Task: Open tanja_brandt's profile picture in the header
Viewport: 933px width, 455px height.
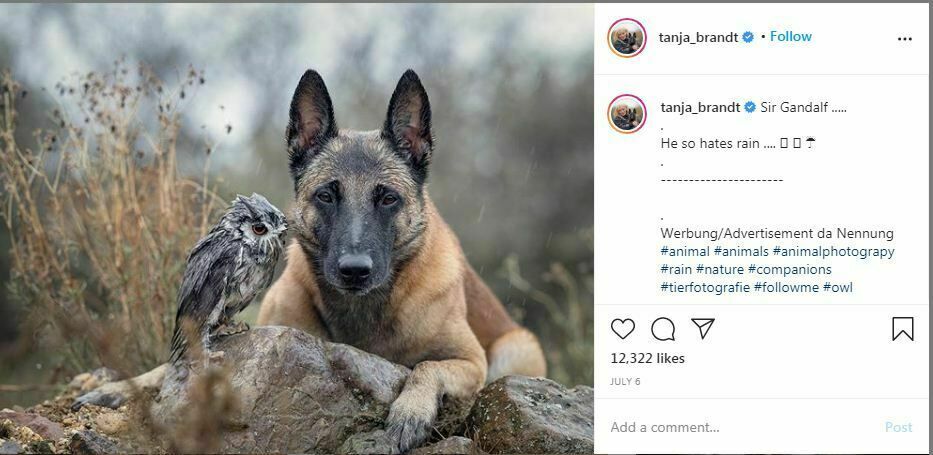Action: pos(627,38)
